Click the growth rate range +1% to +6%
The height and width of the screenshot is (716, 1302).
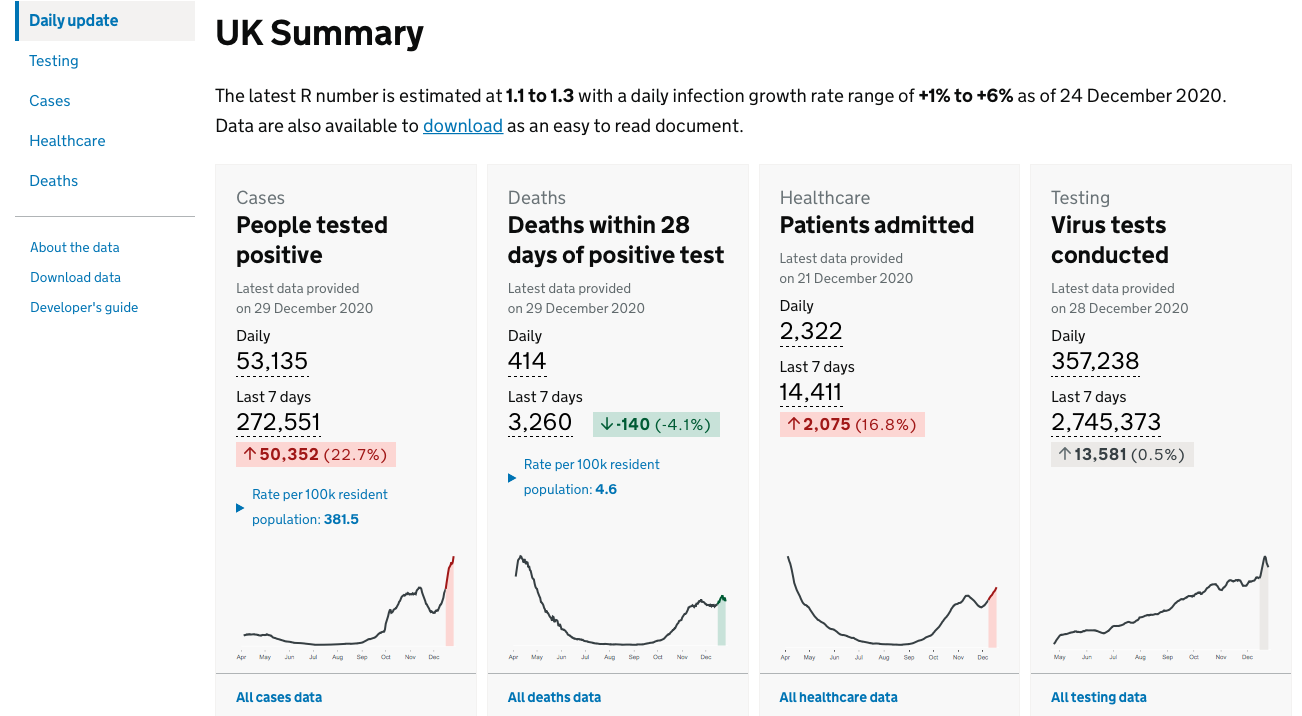coord(966,96)
